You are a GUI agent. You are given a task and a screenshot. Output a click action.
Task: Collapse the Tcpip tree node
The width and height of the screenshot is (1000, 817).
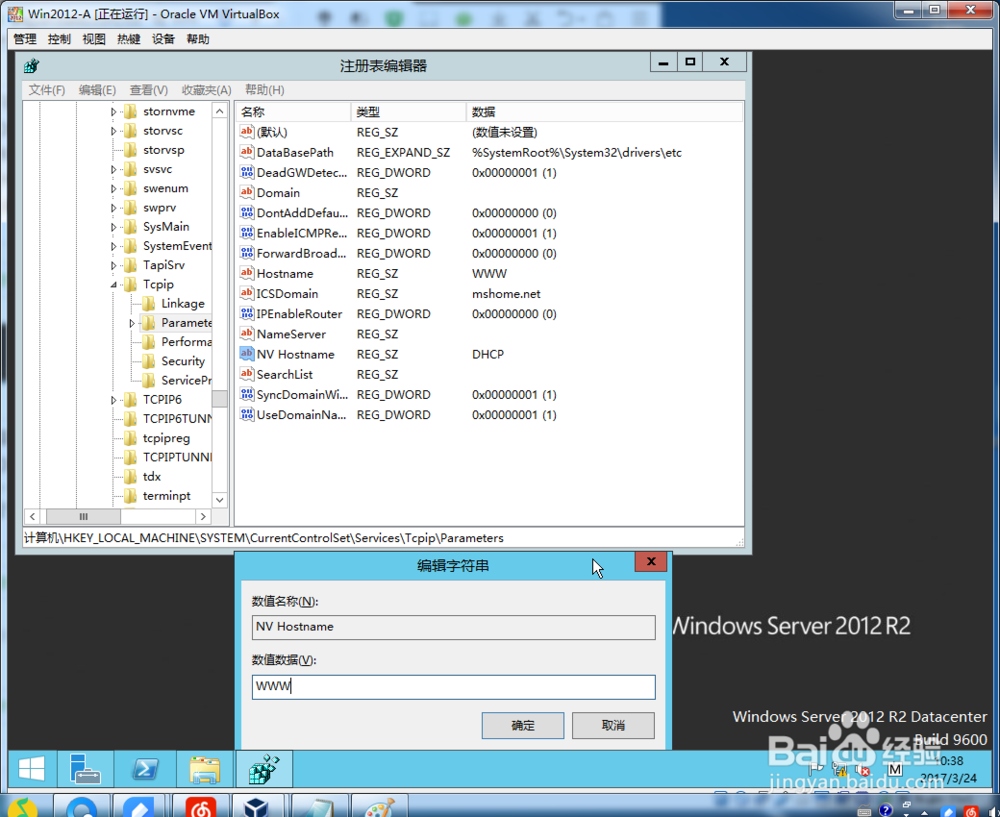(114, 284)
